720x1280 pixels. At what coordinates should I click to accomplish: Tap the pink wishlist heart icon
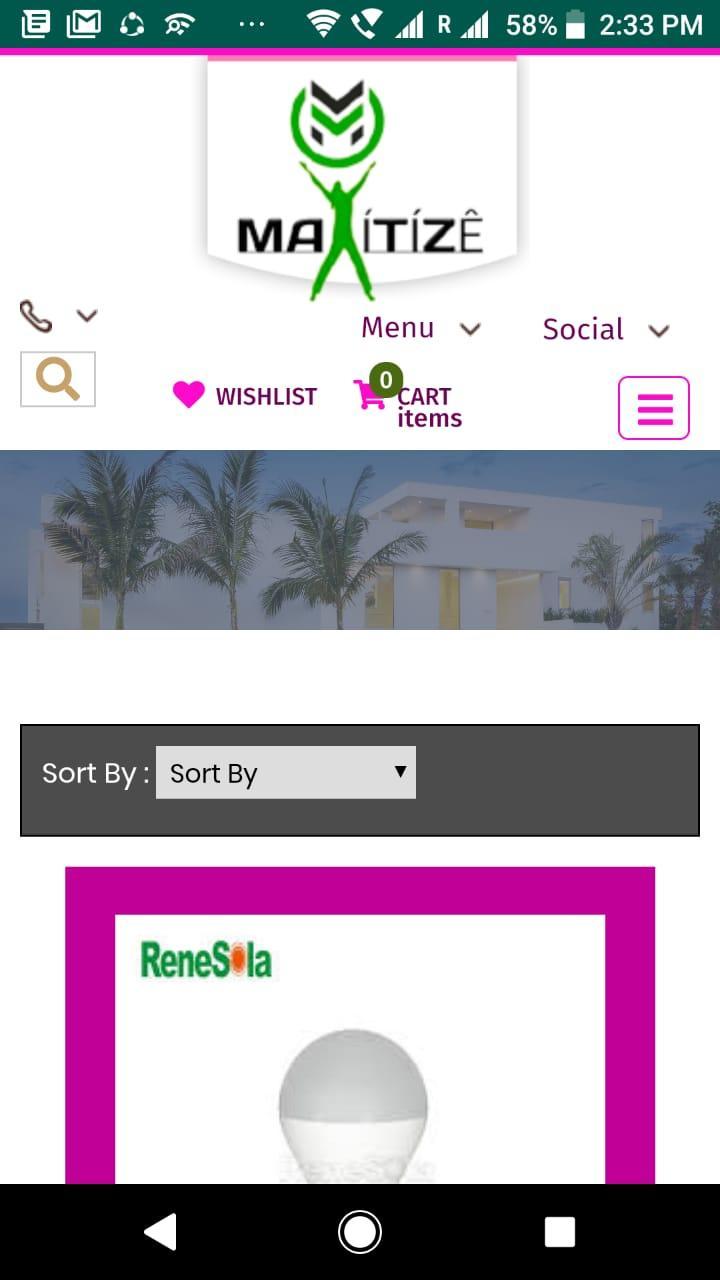tap(188, 395)
